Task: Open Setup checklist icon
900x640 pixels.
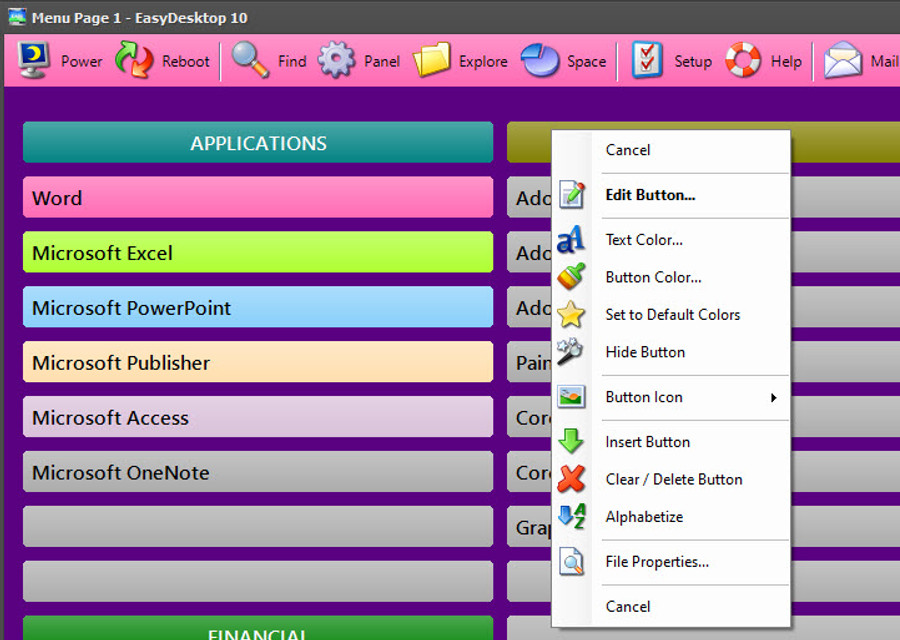Action: (647, 60)
